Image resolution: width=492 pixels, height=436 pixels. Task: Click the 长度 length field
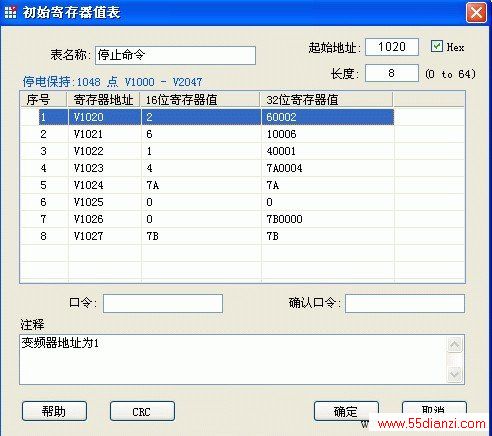[392, 73]
